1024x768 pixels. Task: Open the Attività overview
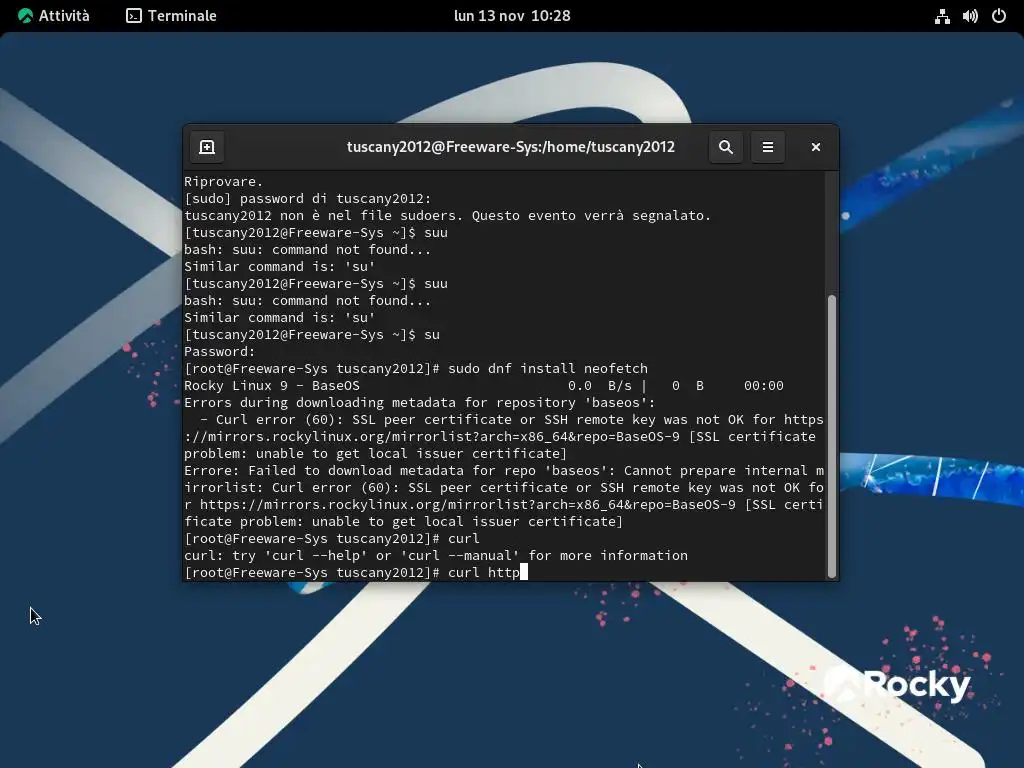[x=54, y=16]
